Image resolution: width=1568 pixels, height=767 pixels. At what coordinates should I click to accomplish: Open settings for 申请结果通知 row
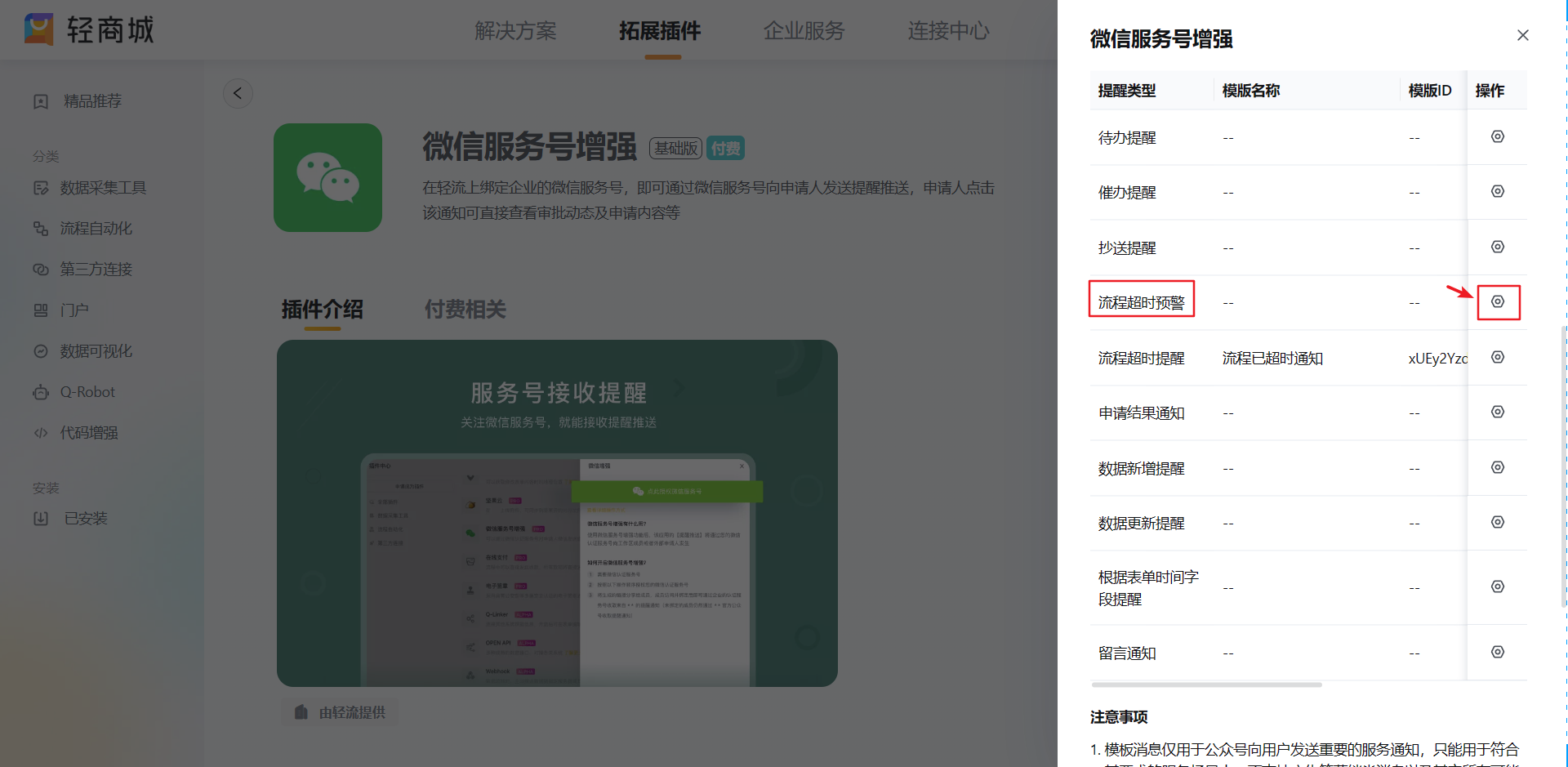click(1497, 412)
